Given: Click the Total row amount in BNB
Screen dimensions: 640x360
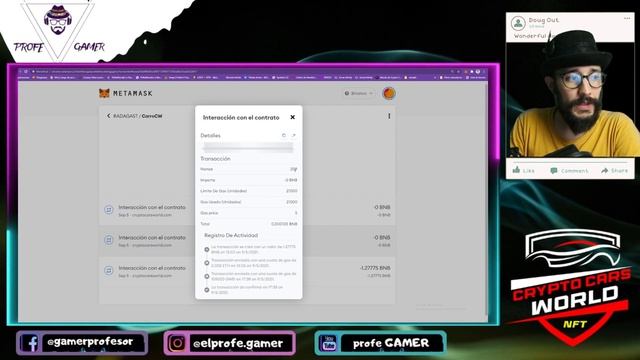Looking at the screenshot, I should click(x=284, y=224).
